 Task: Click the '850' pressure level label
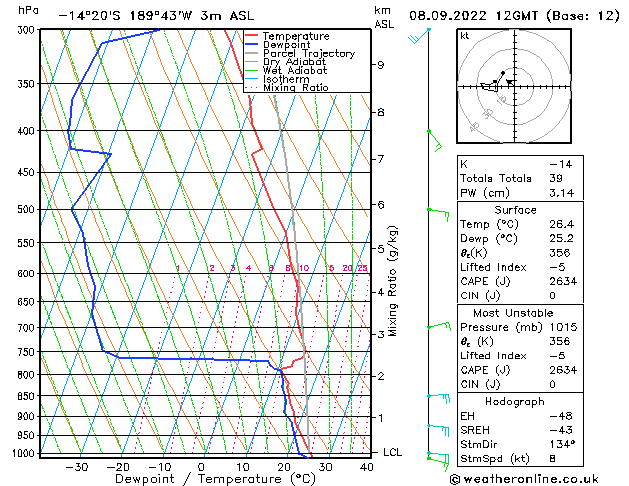coord(26,396)
